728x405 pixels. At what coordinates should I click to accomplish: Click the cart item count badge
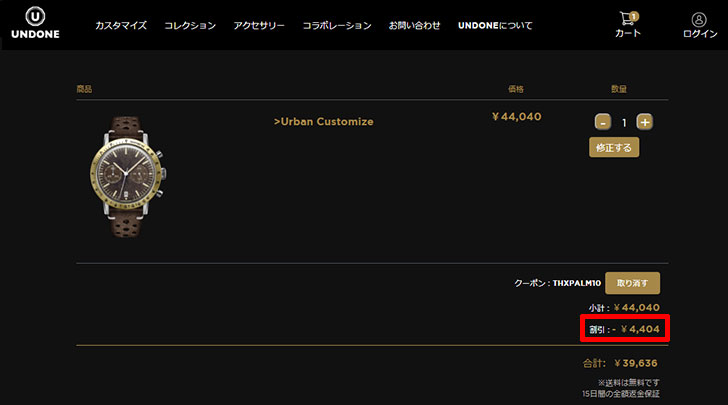[634, 16]
